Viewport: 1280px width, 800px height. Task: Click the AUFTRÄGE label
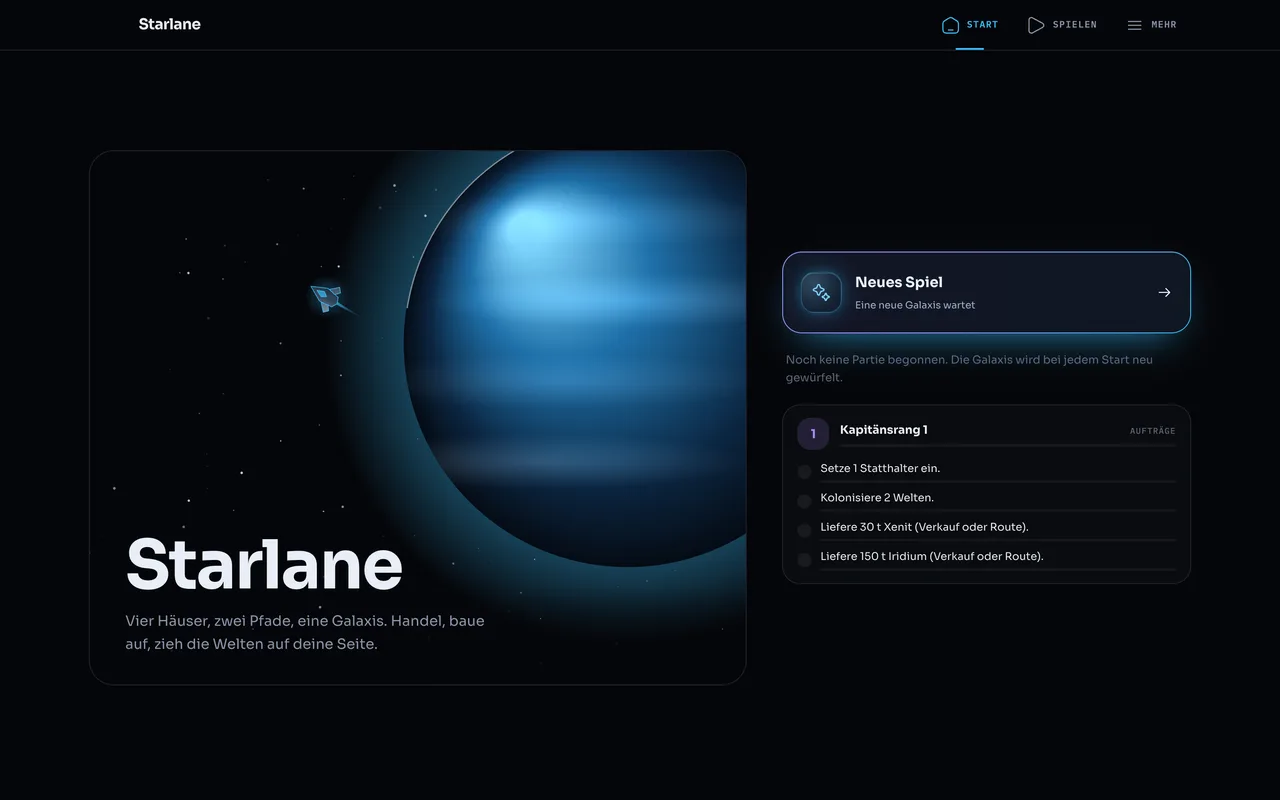pyautogui.click(x=1152, y=431)
